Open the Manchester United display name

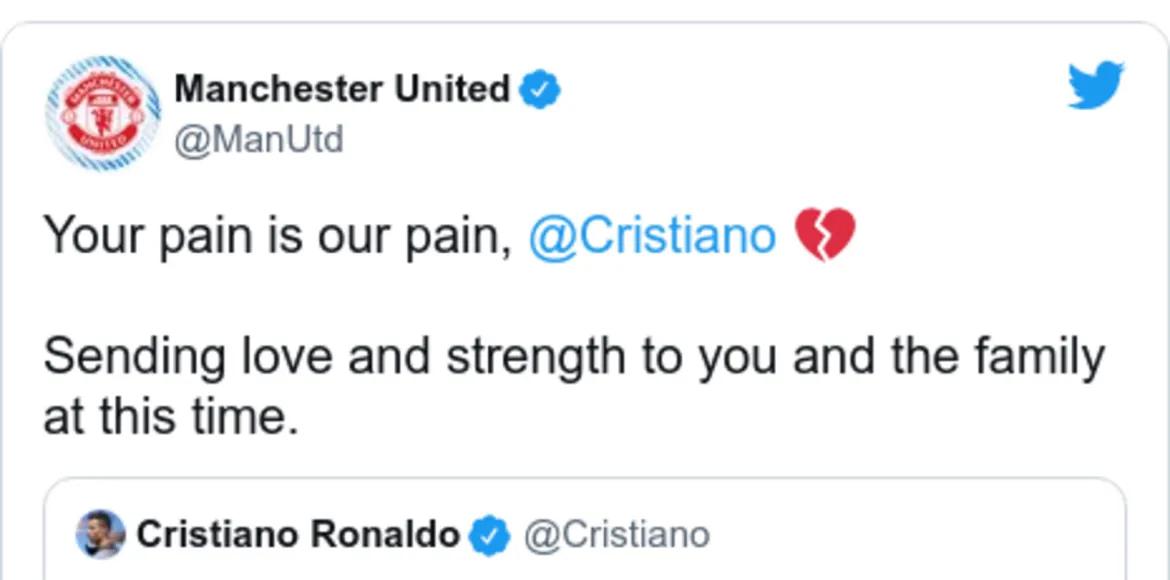(x=341, y=89)
